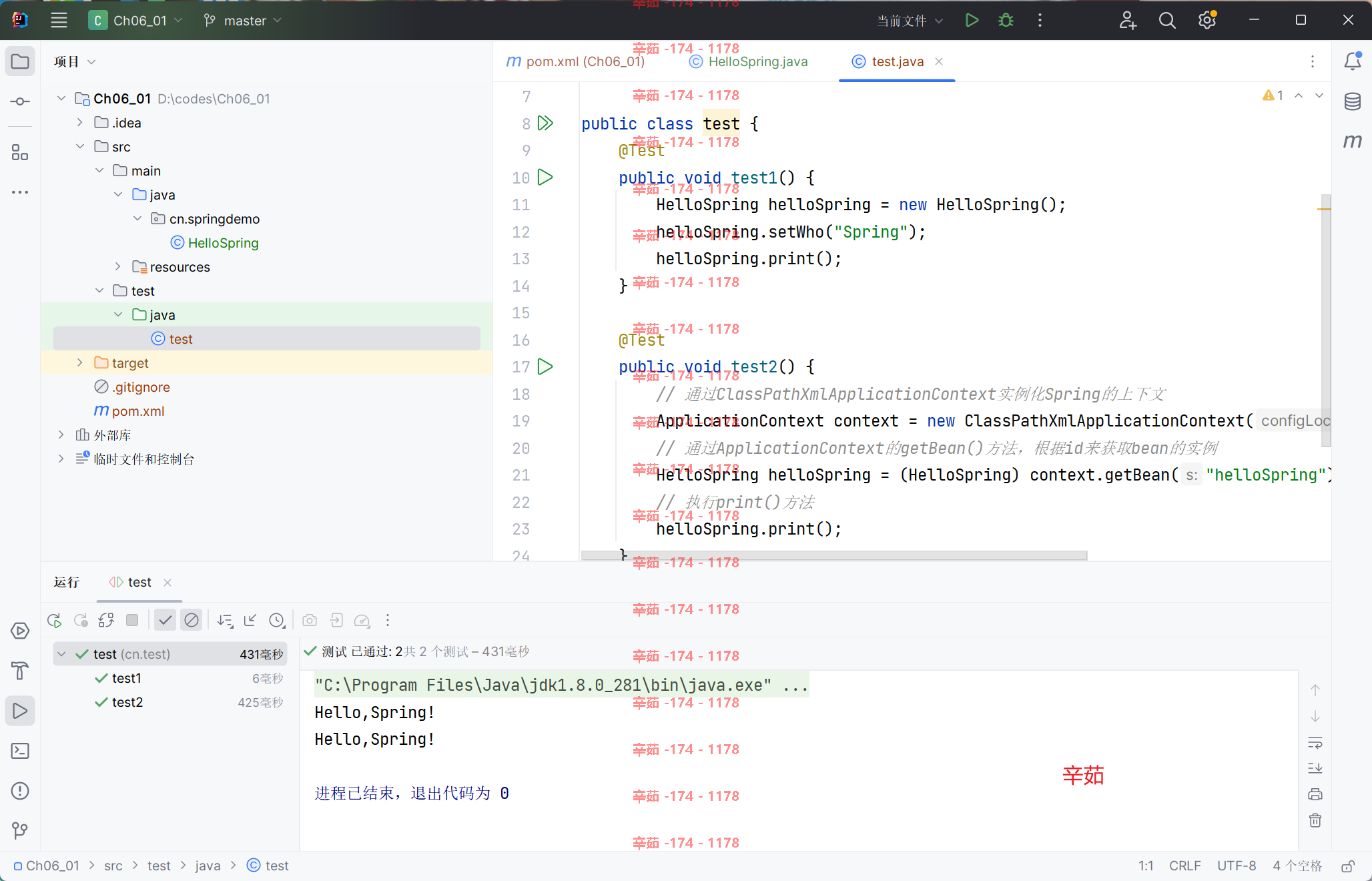
Task: Expand the .idea folder
Action: 80,123
